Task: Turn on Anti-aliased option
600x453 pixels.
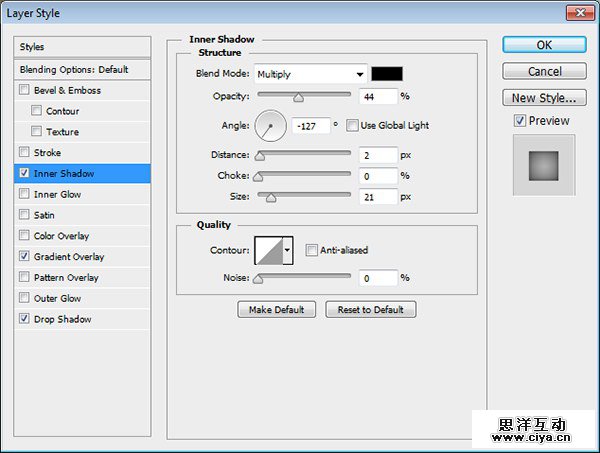Action: [x=312, y=250]
